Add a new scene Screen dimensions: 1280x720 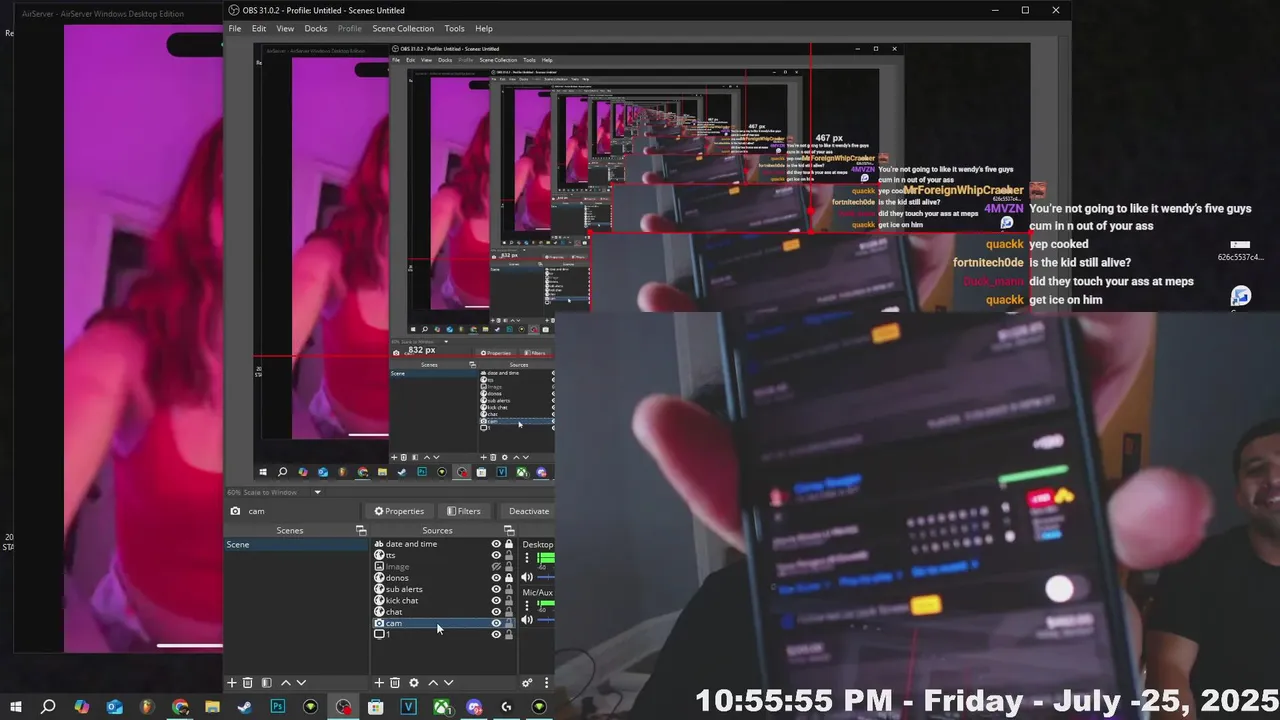[x=232, y=683]
